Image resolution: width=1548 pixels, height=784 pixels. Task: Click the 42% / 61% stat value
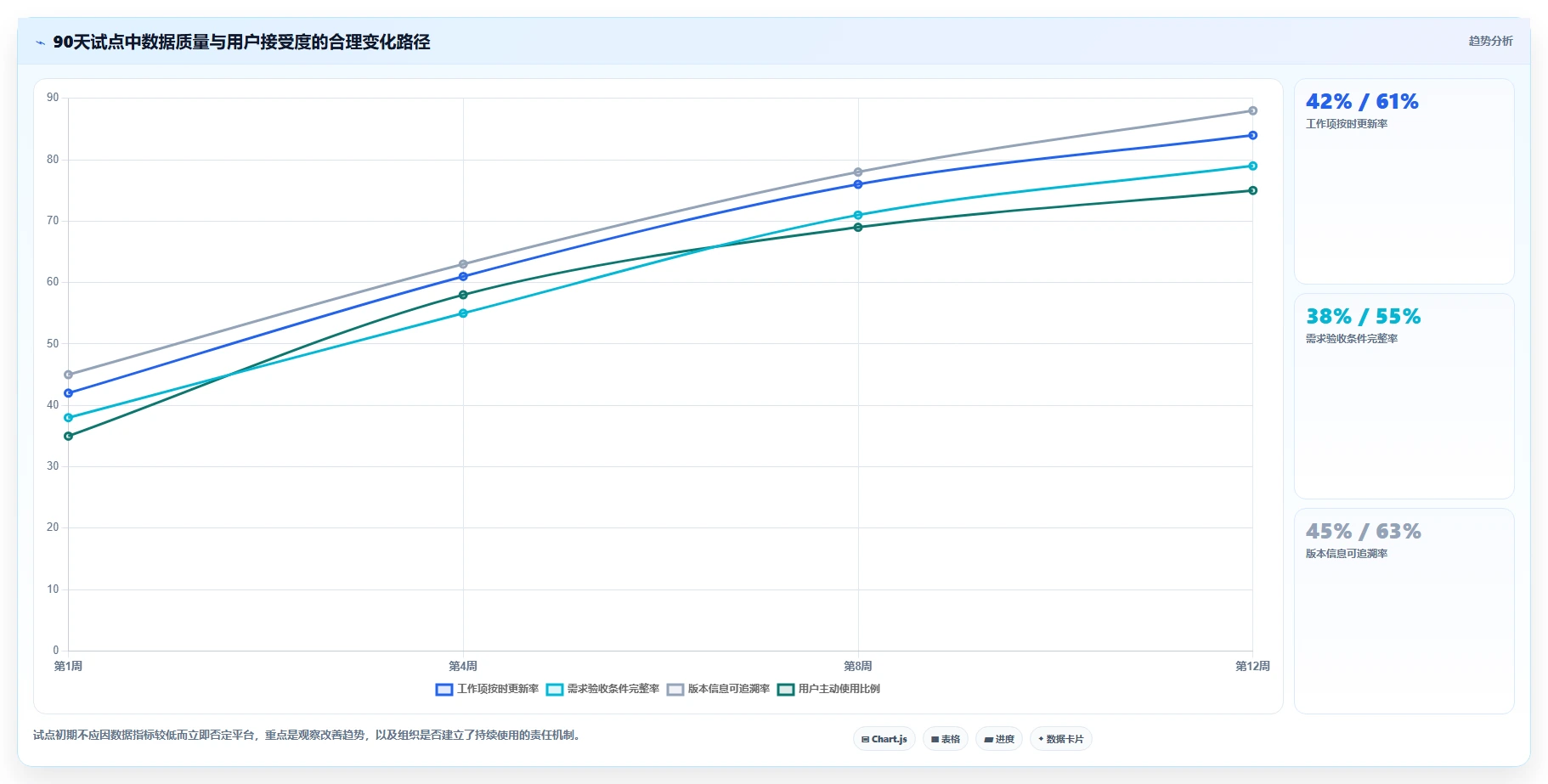1362,102
